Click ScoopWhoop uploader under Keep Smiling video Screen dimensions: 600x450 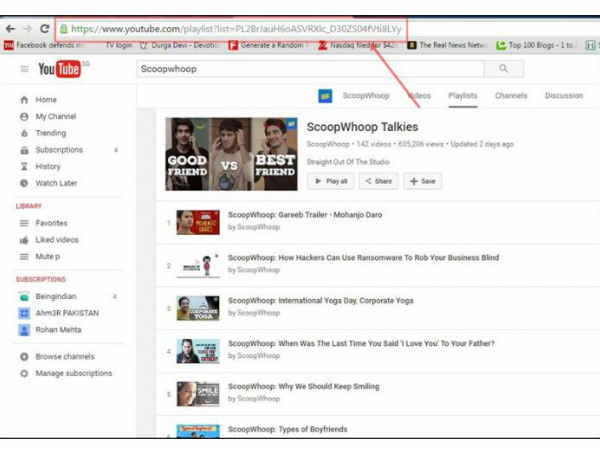(258, 399)
